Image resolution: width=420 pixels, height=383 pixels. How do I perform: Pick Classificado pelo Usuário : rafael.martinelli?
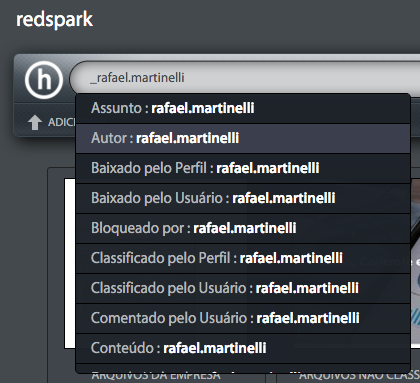point(243,288)
